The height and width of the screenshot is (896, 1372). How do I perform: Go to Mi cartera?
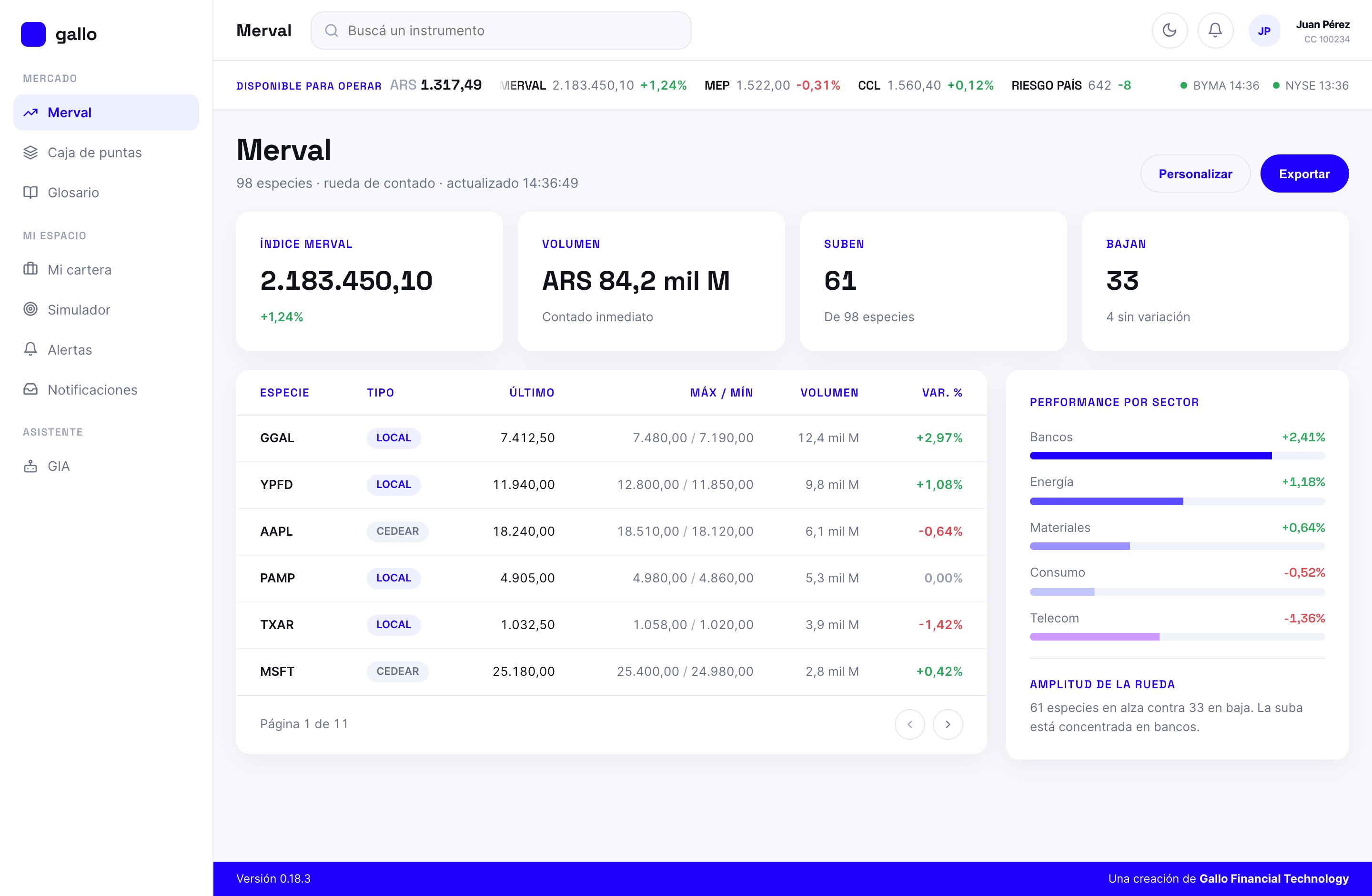pos(106,269)
